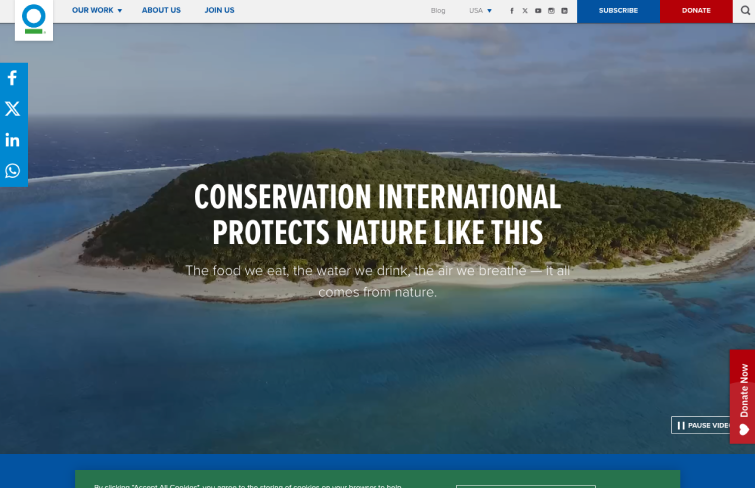The height and width of the screenshot is (488, 755).
Task: Click the vertical Donate Now side tab
Action: pyautogui.click(x=743, y=396)
